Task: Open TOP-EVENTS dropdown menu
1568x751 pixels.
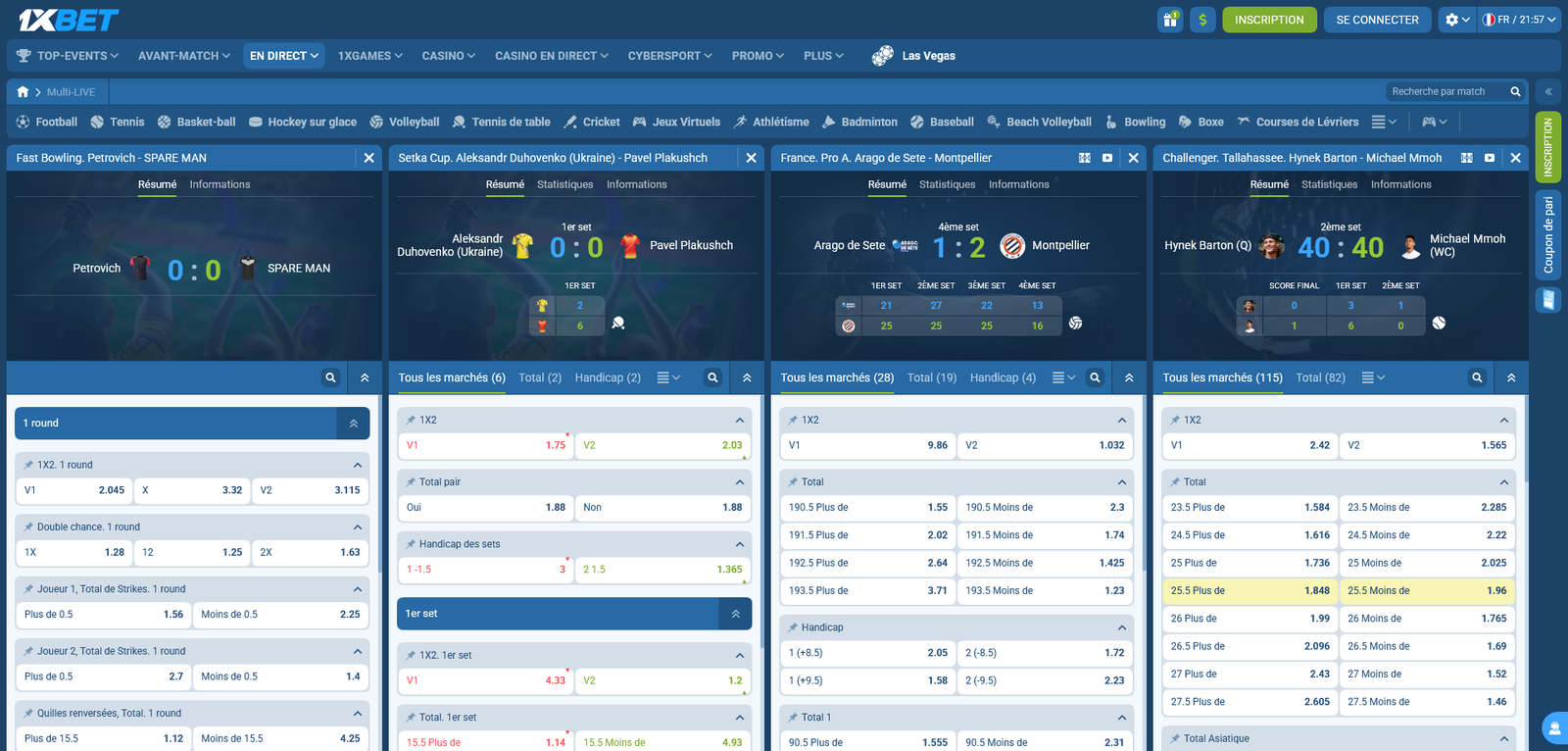Action: [x=68, y=56]
